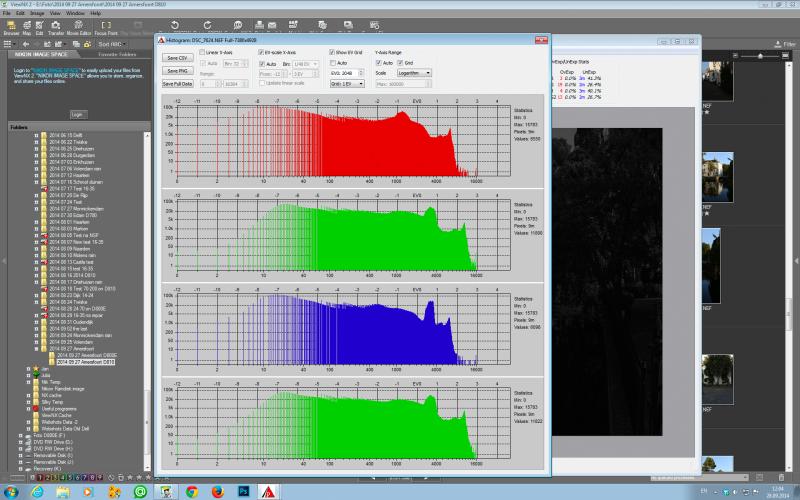The width and height of the screenshot is (800, 500).
Task: Rotate image counterclockwise toolbar icon
Action: (174, 25)
